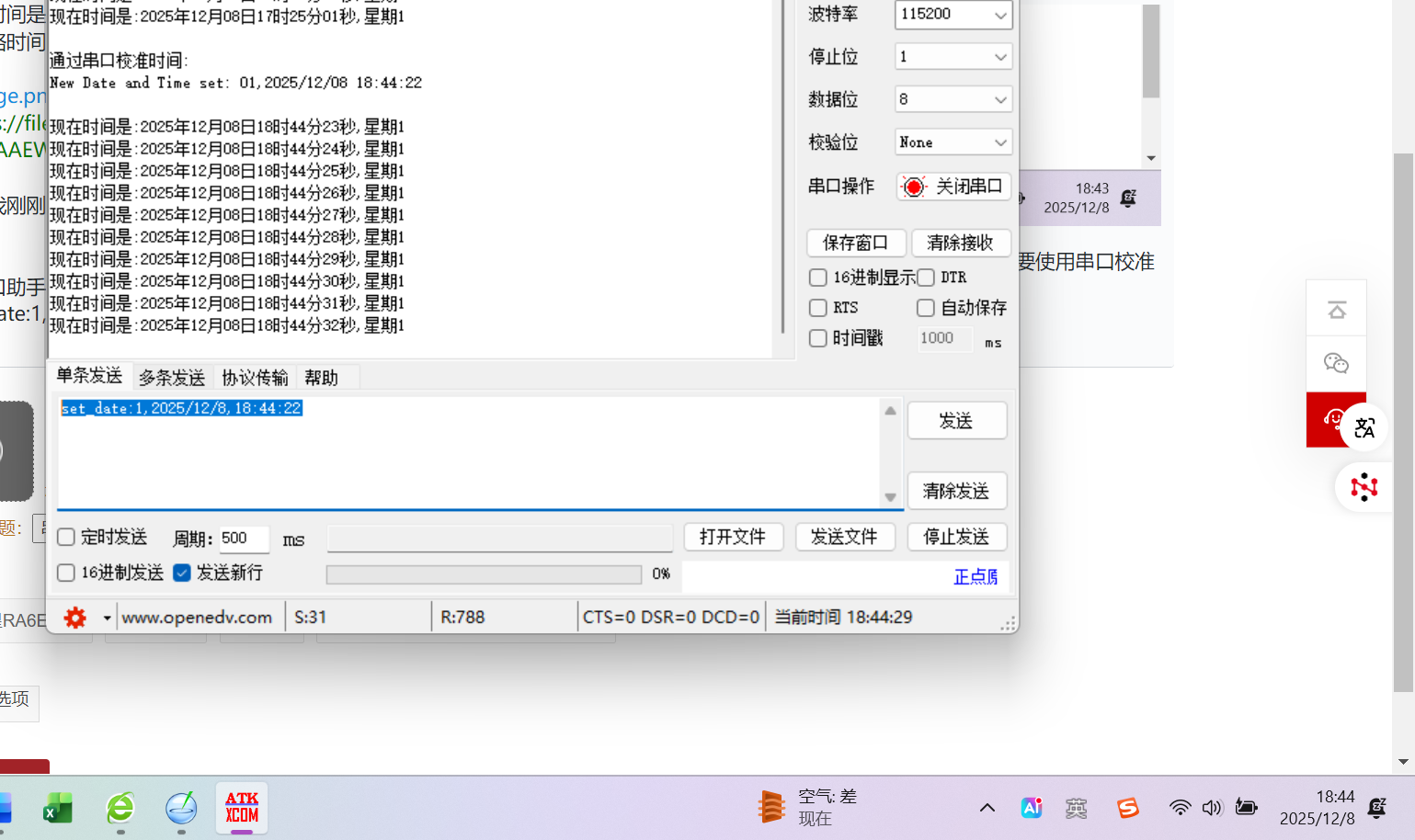The image size is (1415, 840).
Task: Click the send progress bar showing 0%
Action: [484, 574]
